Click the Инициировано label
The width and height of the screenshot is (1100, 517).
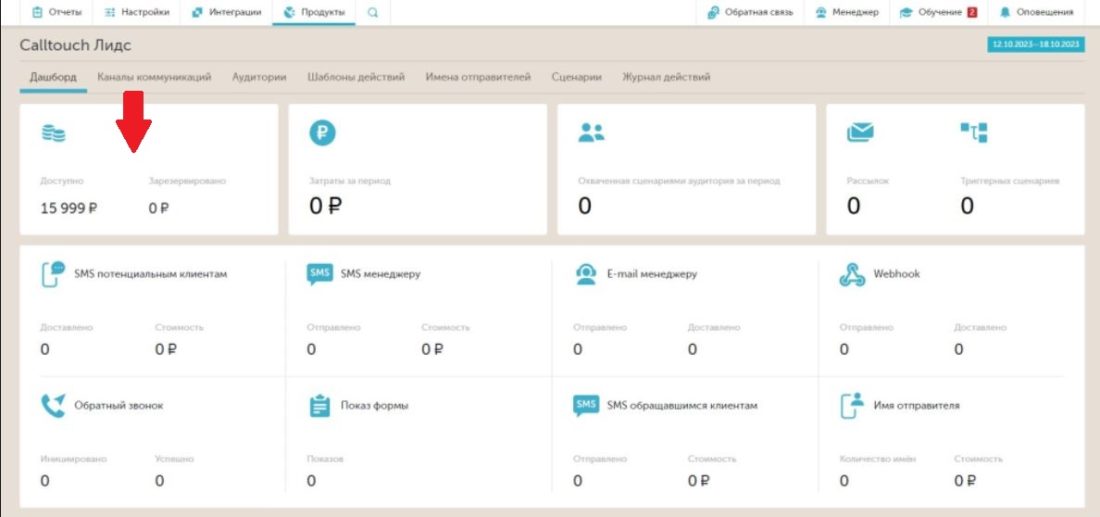74,459
